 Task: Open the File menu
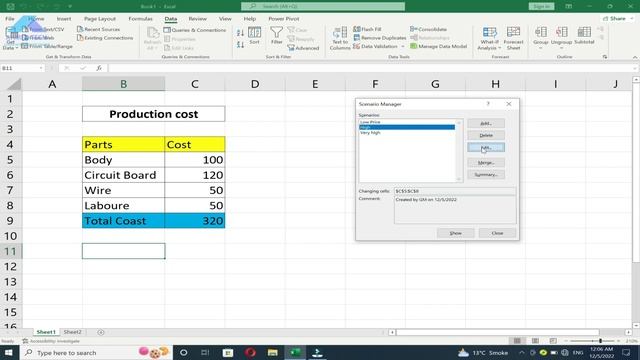click(10, 19)
